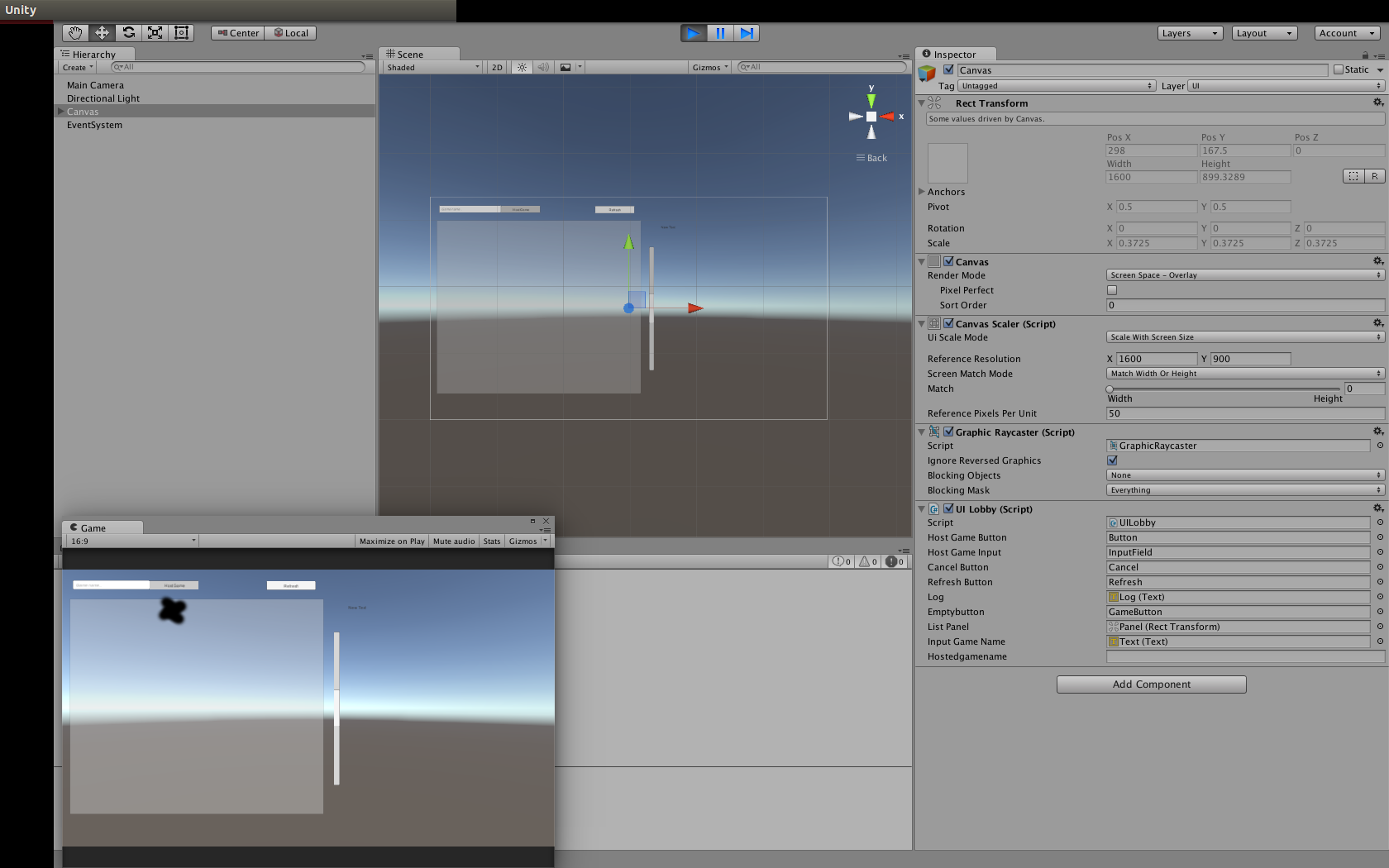Click the Rect Transform raw edit R button
The height and width of the screenshot is (868, 1389).
point(1375,176)
